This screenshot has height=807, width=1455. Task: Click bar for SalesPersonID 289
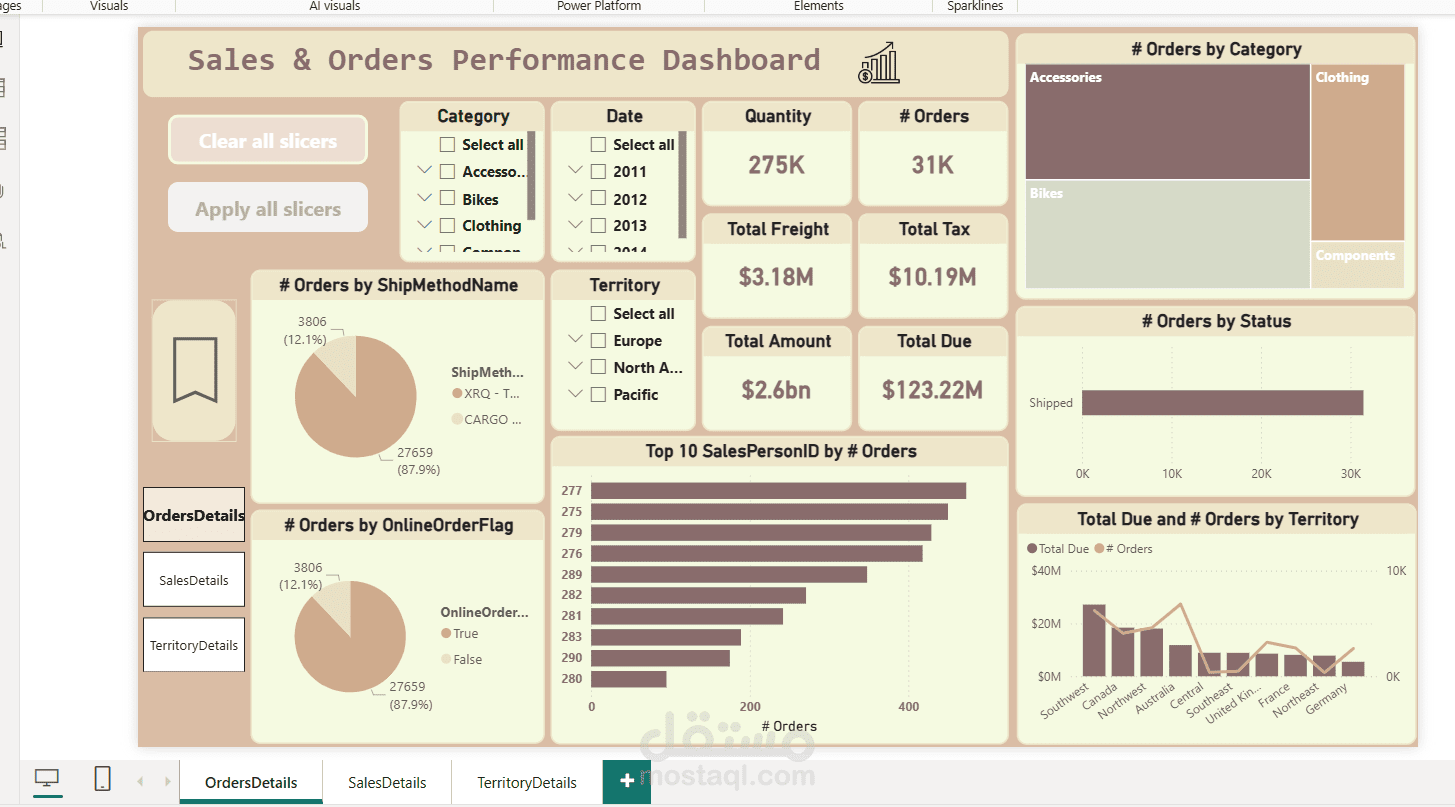pyautogui.click(x=729, y=575)
